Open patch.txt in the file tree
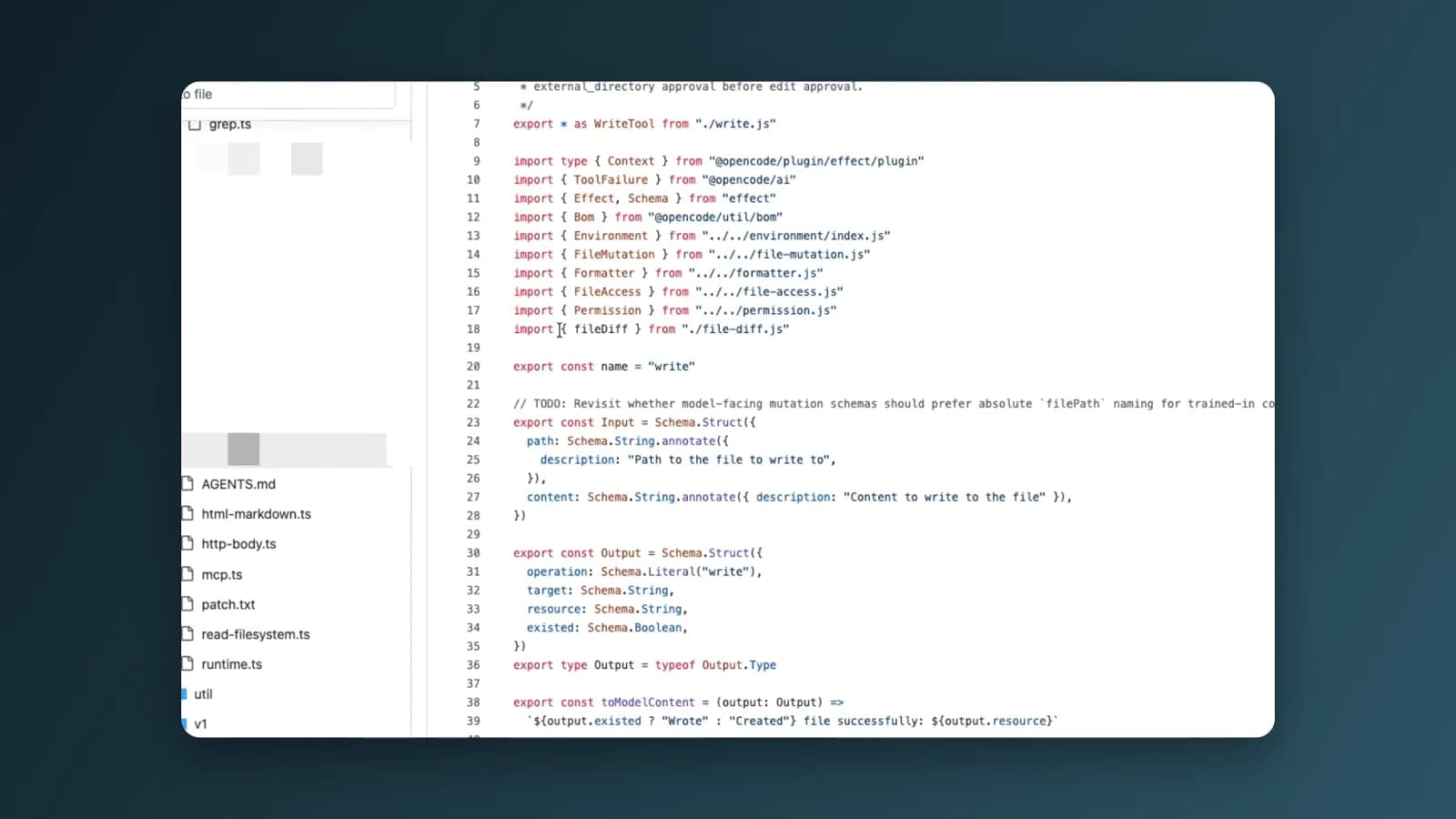Image resolution: width=1456 pixels, height=819 pixels. (x=228, y=604)
